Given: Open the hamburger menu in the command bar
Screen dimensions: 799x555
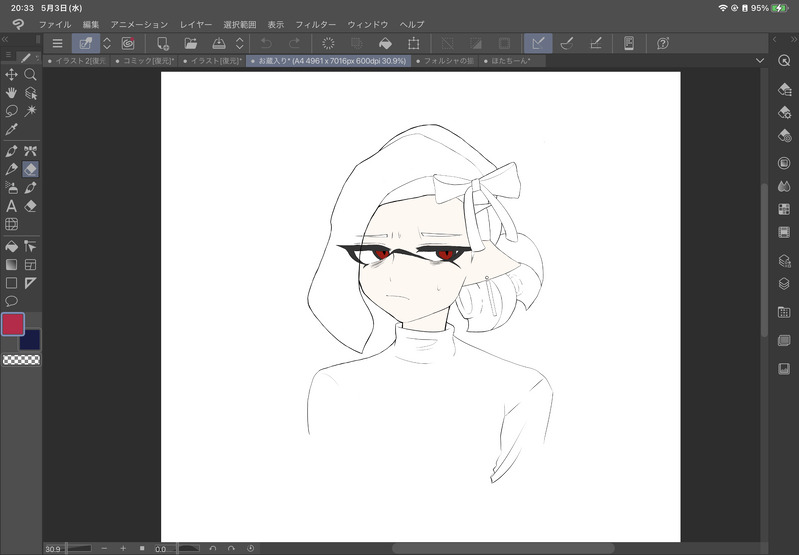Looking at the screenshot, I should pyautogui.click(x=57, y=43).
